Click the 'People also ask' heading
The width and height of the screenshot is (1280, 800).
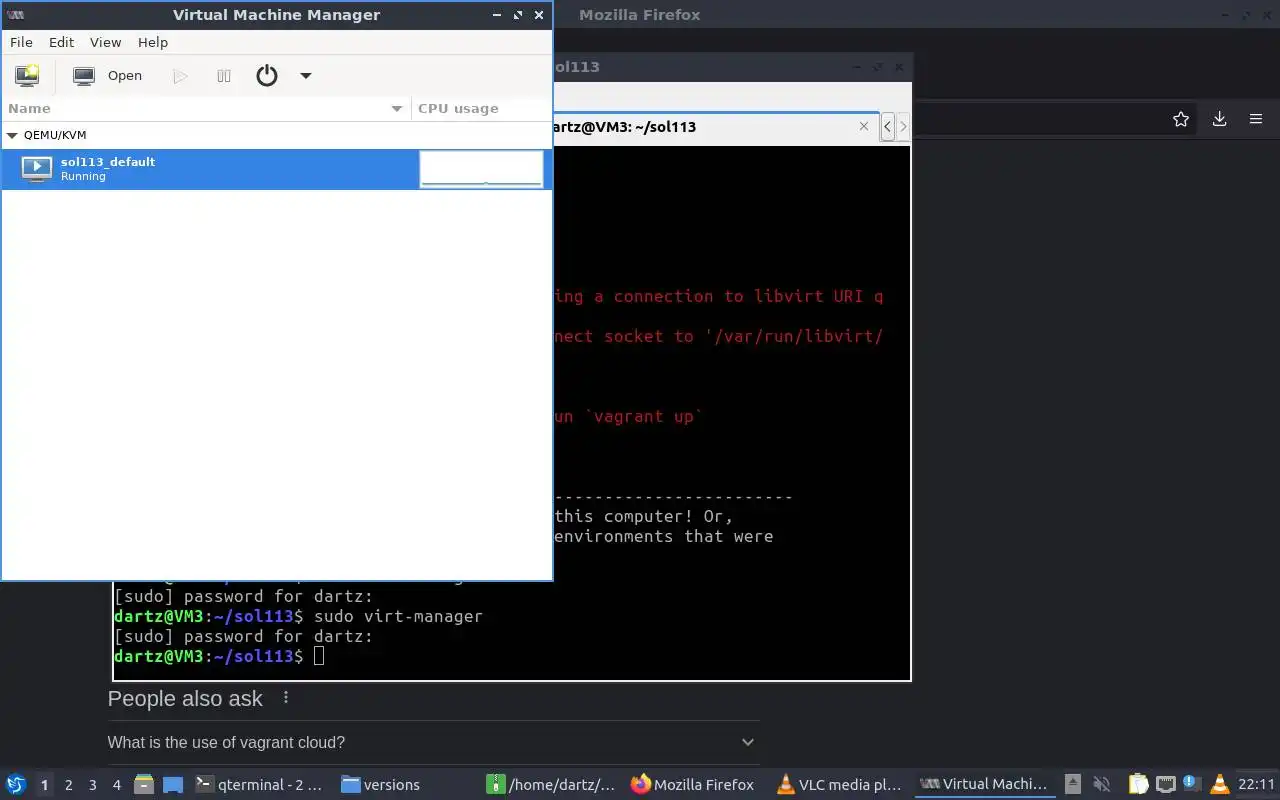(185, 699)
